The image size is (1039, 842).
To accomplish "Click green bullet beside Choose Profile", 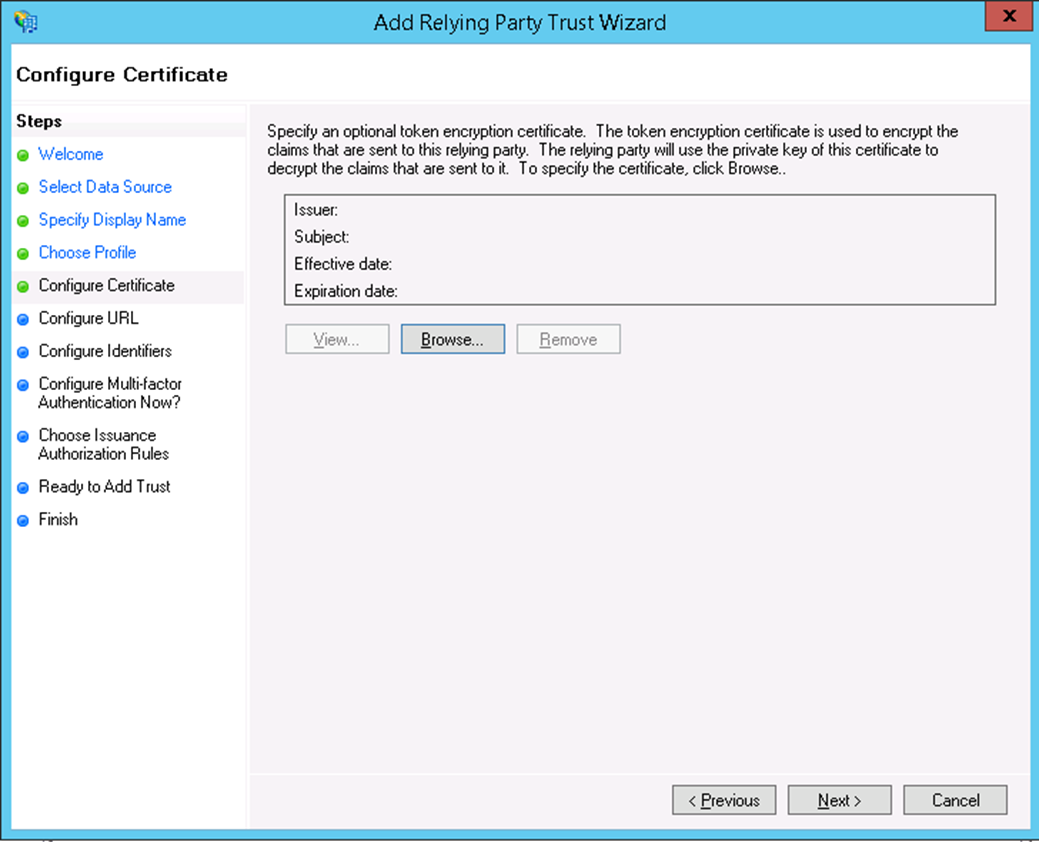I will click(23, 254).
